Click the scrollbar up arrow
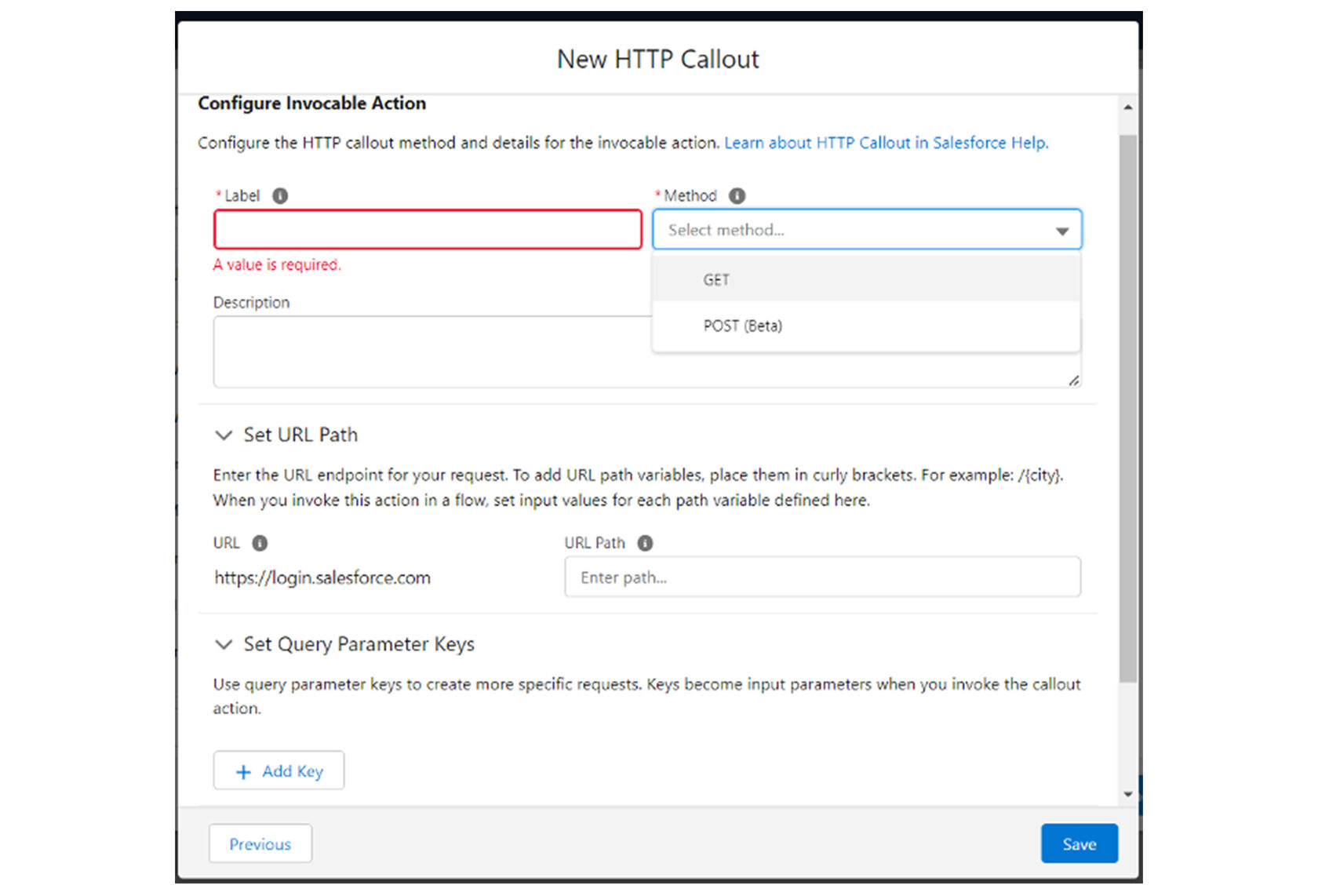The width and height of the screenshot is (1318, 896). [x=1128, y=107]
